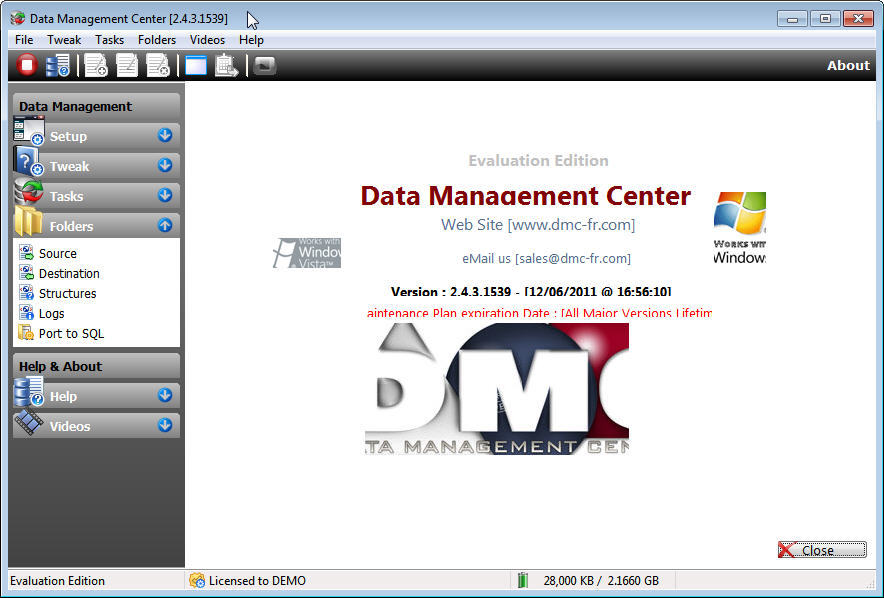Open the Help menu in menu bar
The width and height of the screenshot is (884, 598).
pyautogui.click(x=251, y=40)
